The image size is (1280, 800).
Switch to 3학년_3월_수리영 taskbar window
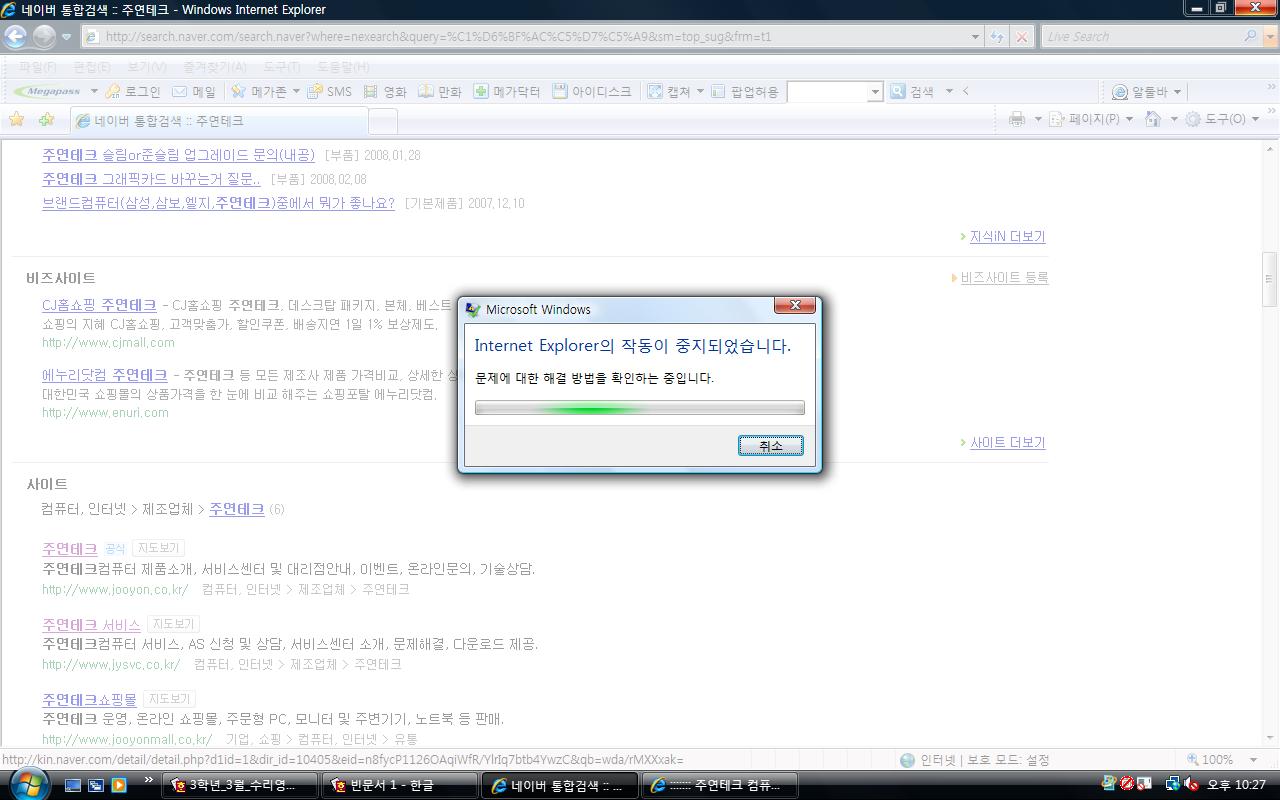click(x=239, y=786)
